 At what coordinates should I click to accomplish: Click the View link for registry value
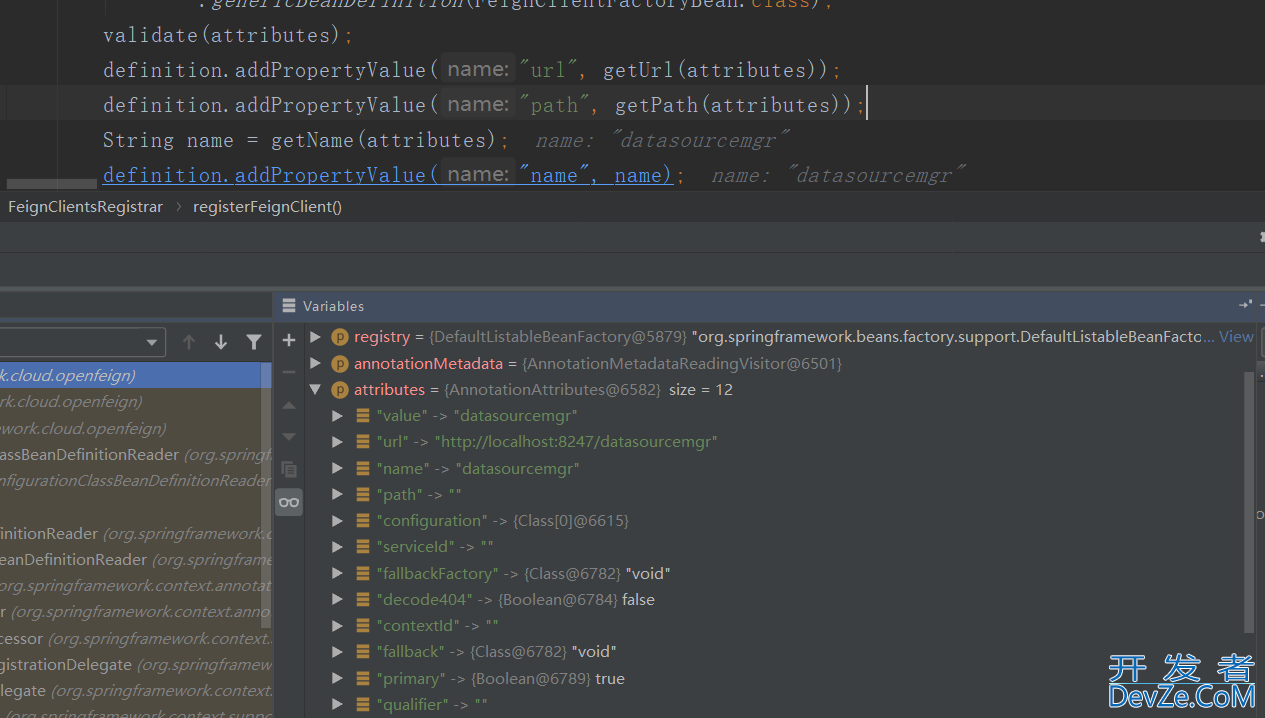pos(1236,337)
